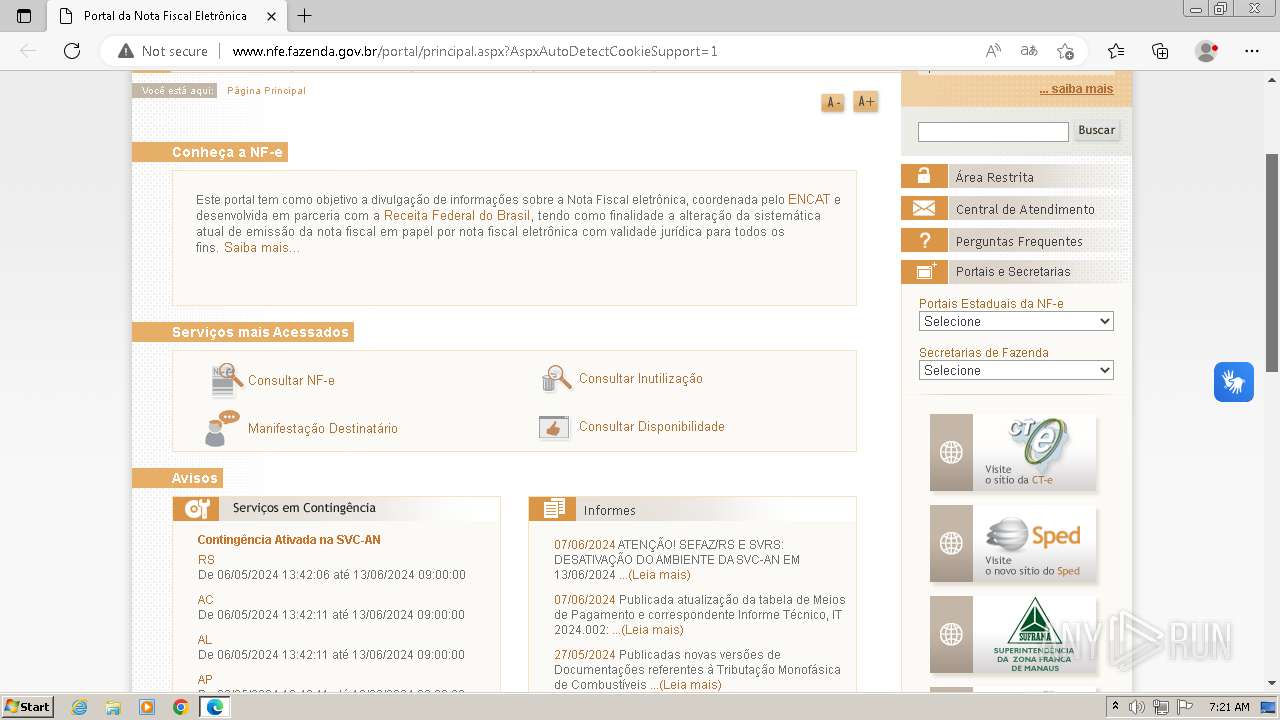1280x720 pixels.
Task: Open the Read aloud icon in address bar
Action: coord(993,51)
